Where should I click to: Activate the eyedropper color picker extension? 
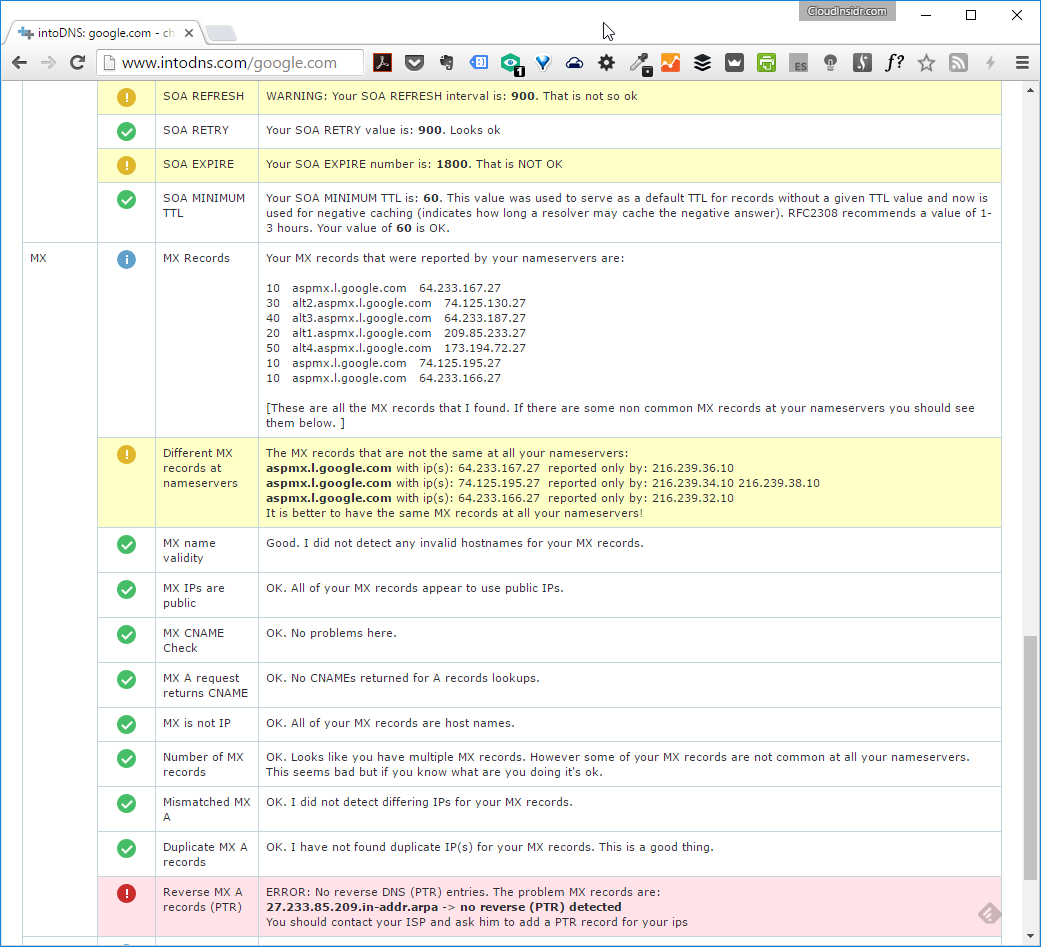tap(639, 63)
